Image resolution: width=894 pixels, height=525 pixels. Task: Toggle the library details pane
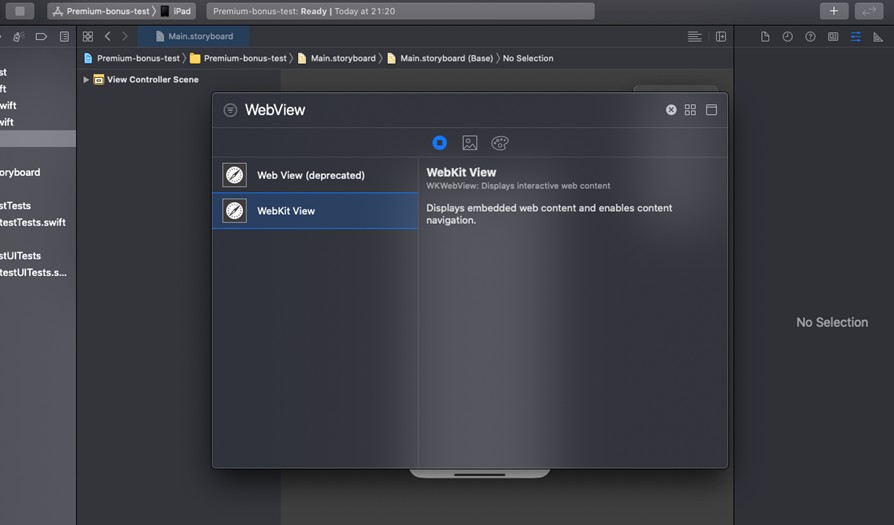tap(712, 110)
